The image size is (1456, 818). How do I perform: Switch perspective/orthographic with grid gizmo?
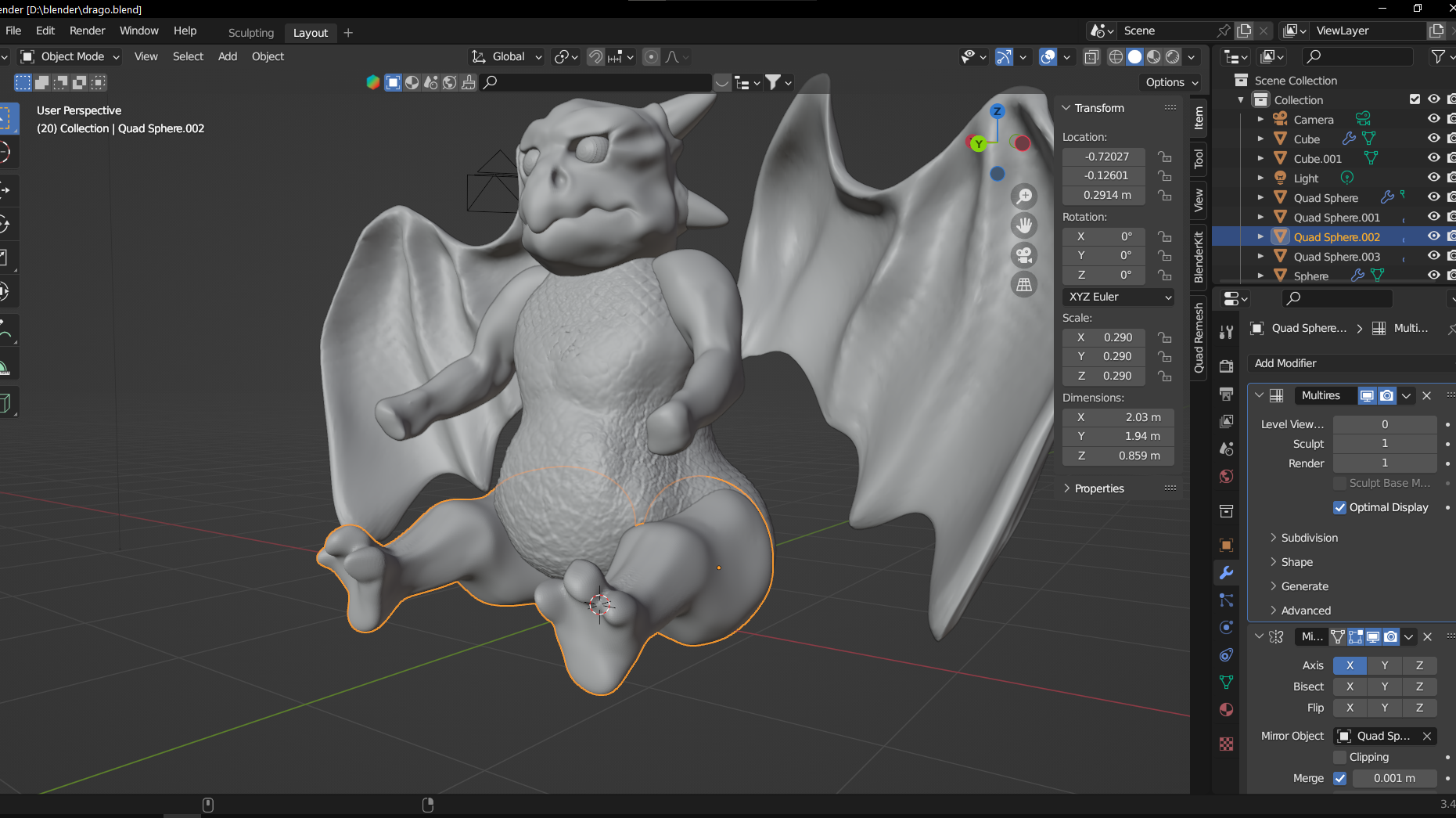coord(1023,285)
